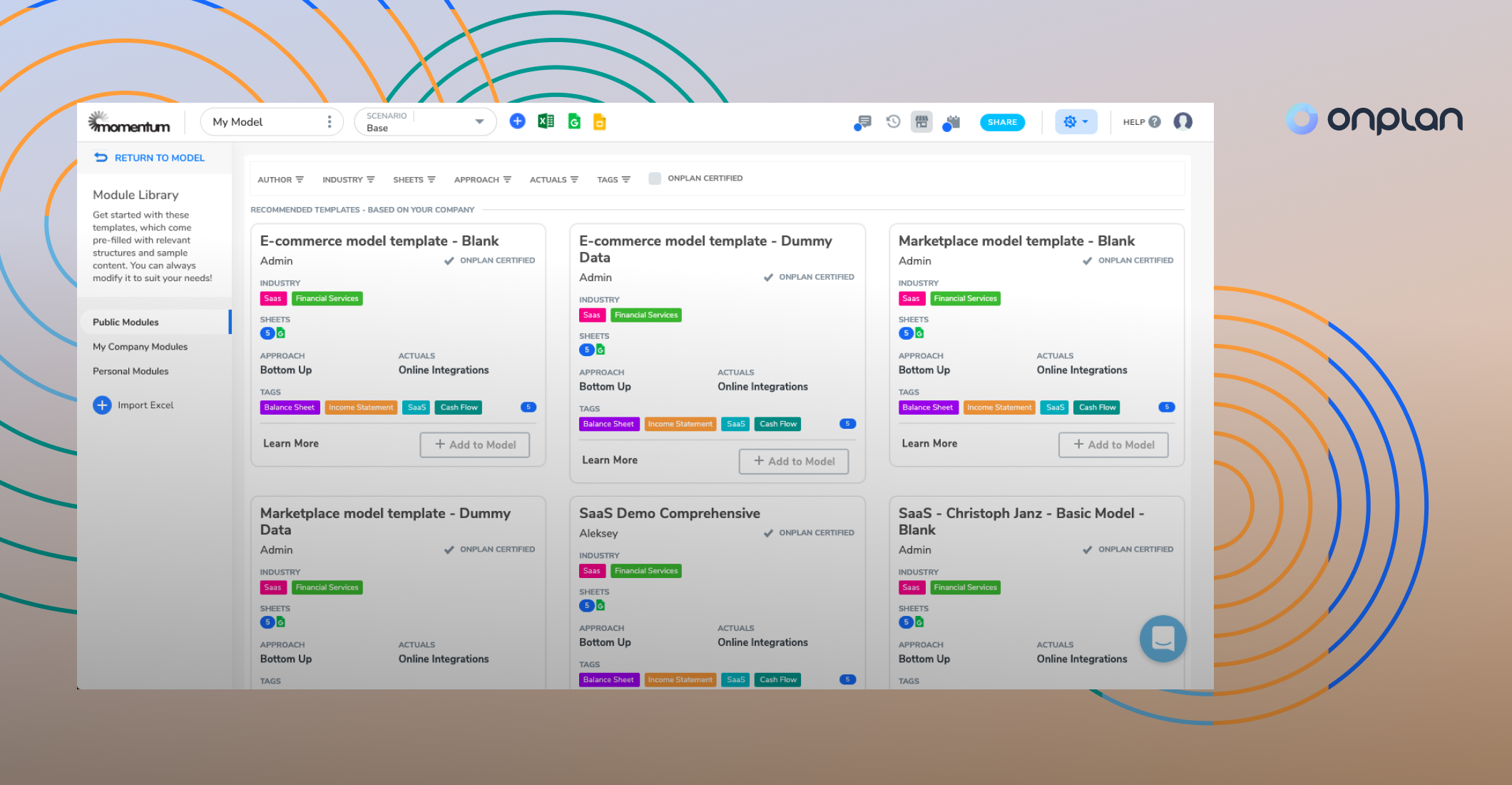Select the Google Sheets icon in the toolbar

pyautogui.click(x=573, y=121)
